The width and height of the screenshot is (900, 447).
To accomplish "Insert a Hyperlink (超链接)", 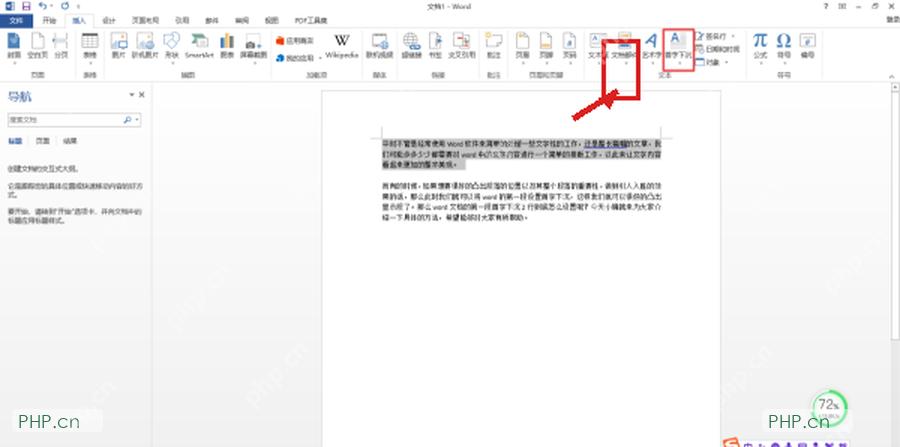I will coord(412,46).
